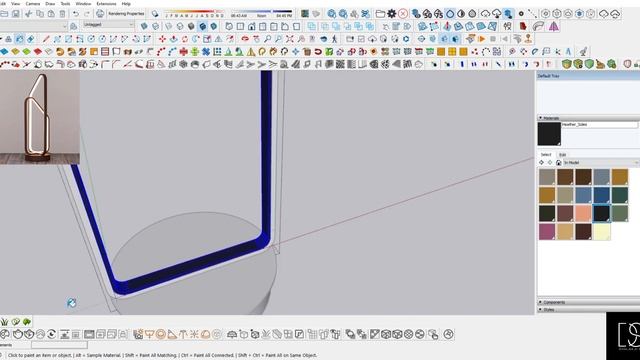
Task: Open the Extensions menu
Action: [106, 3]
